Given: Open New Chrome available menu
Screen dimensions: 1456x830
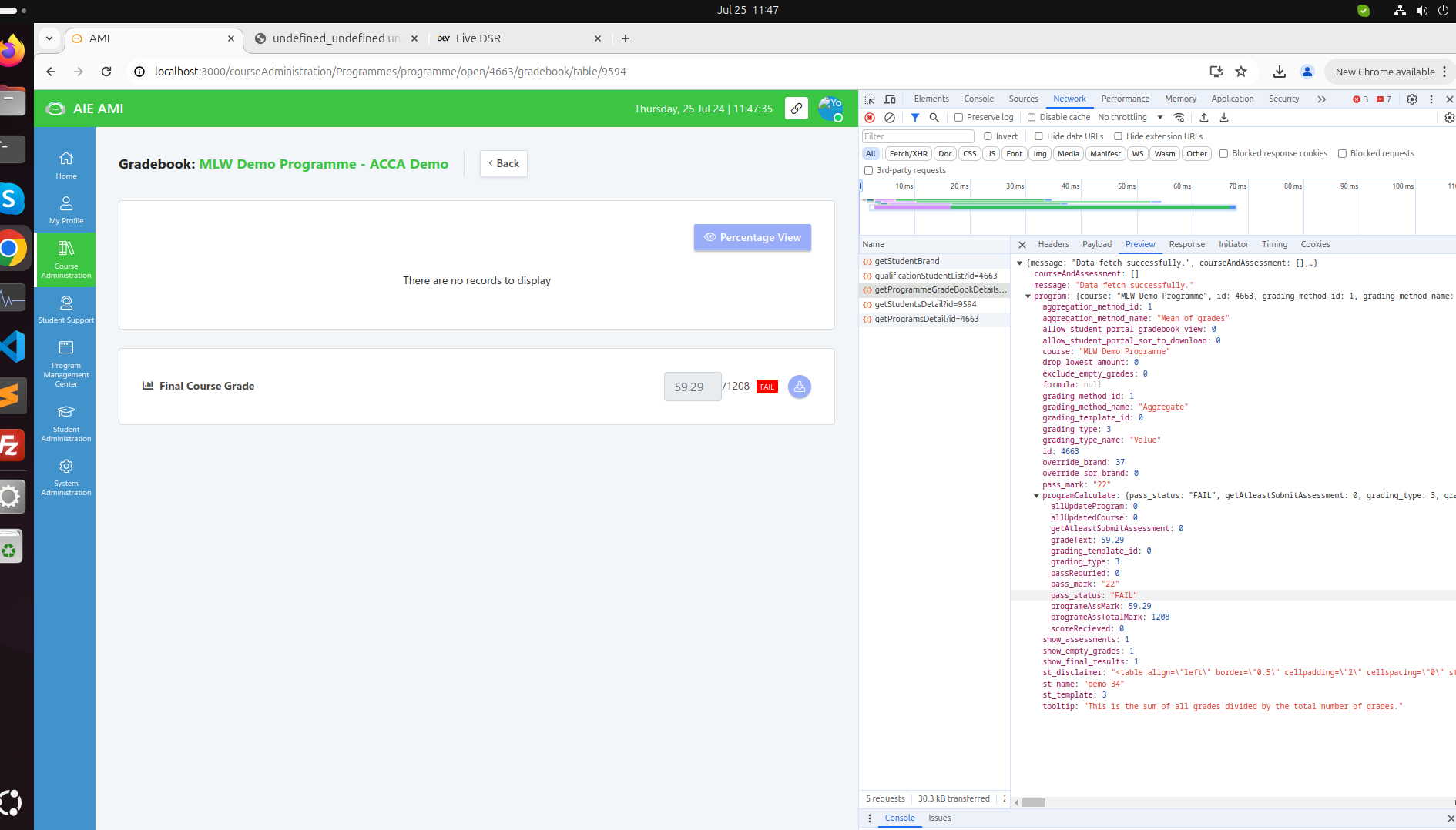Looking at the screenshot, I should [1390, 72].
